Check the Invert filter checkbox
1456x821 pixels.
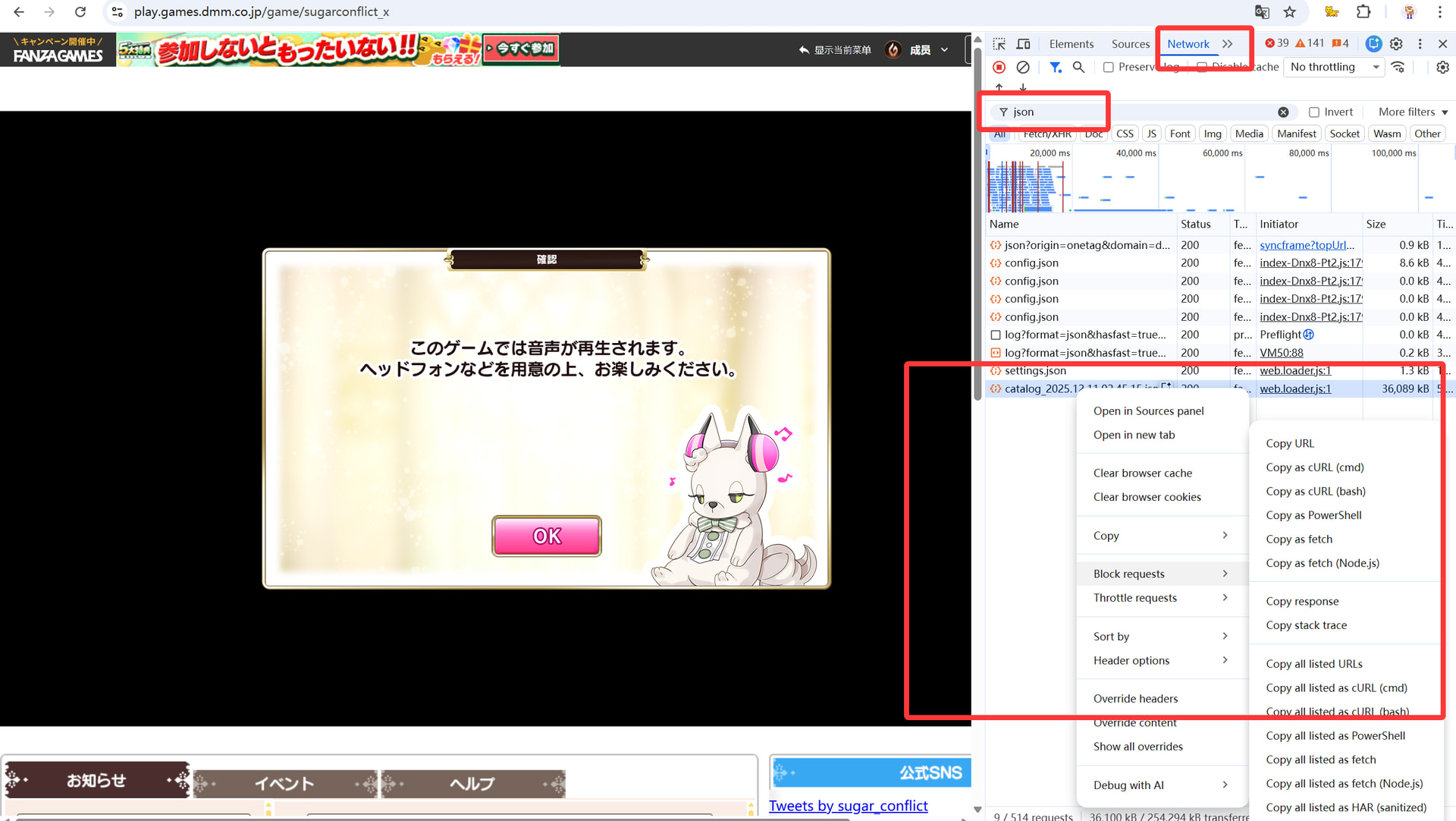coord(1314,112)
